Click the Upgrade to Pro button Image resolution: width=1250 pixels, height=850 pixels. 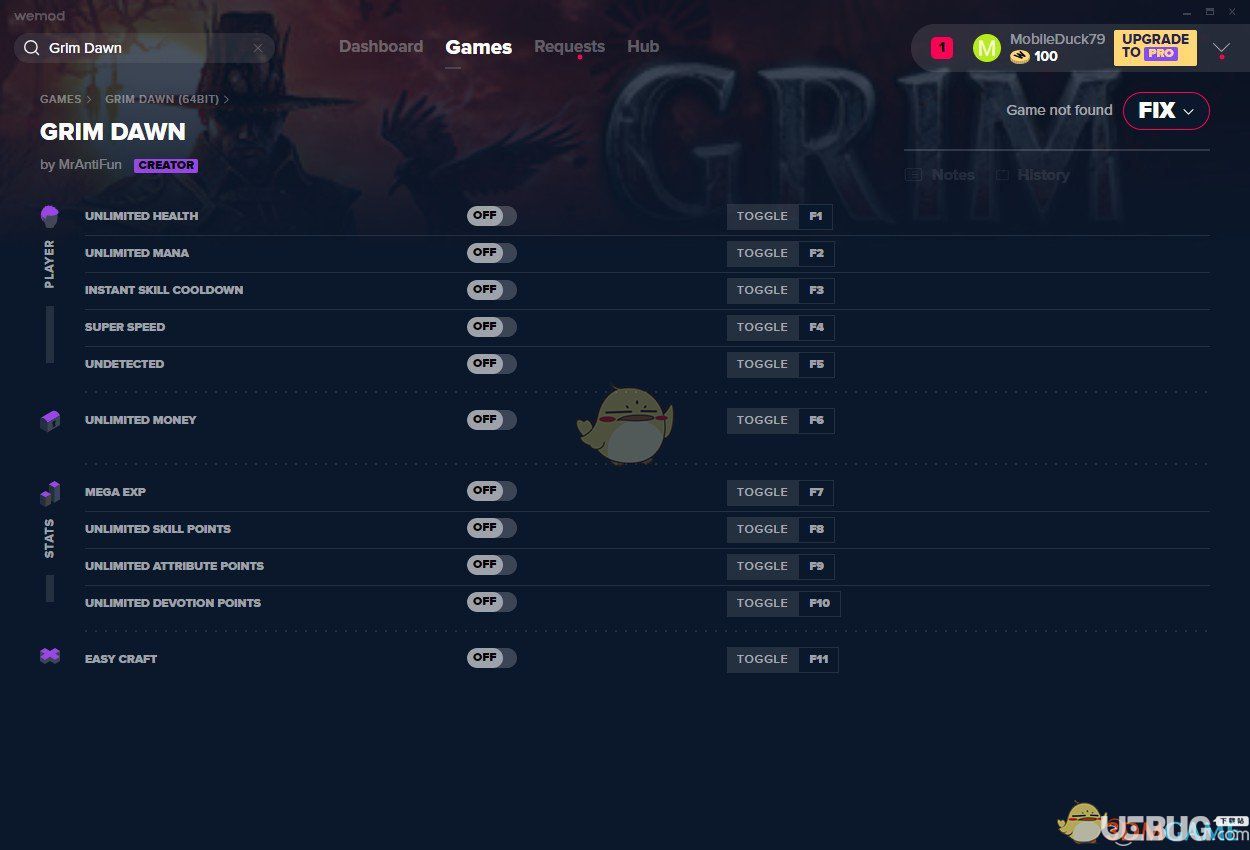(x=1155, y=48)
